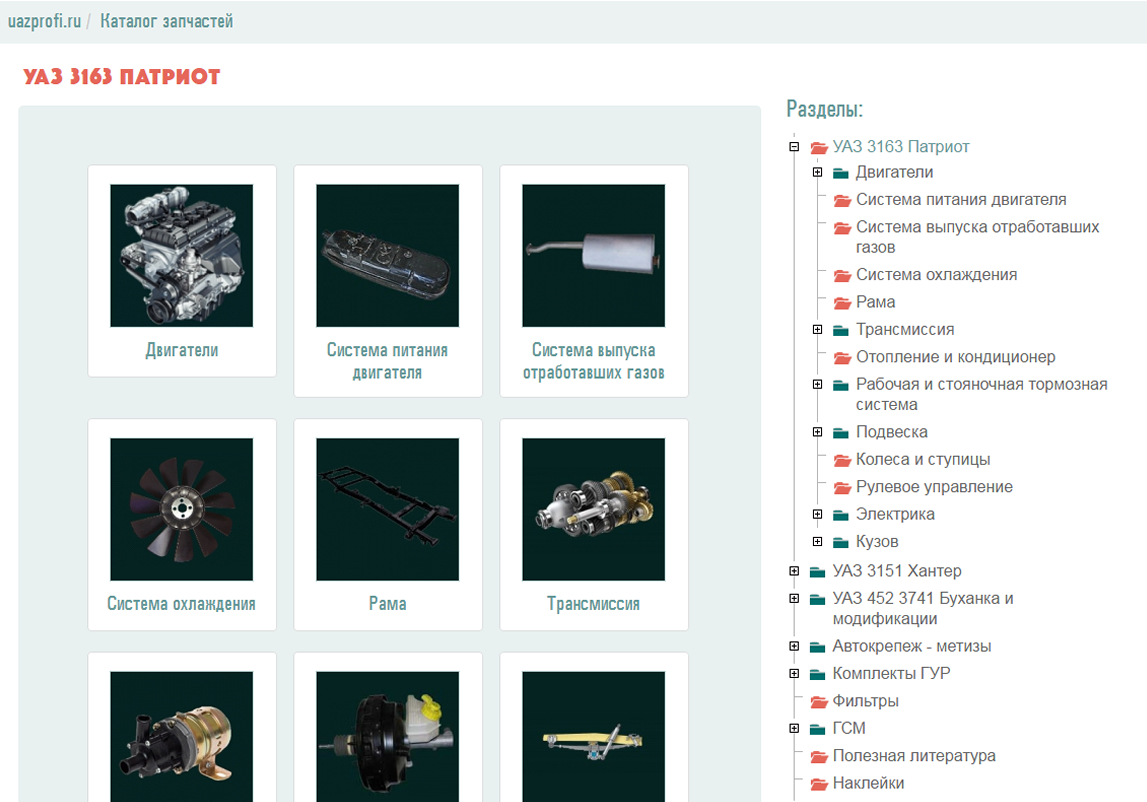1147x802 pixels.
Task: Expand the ГСМ tree node
Action: pos(794,728)
